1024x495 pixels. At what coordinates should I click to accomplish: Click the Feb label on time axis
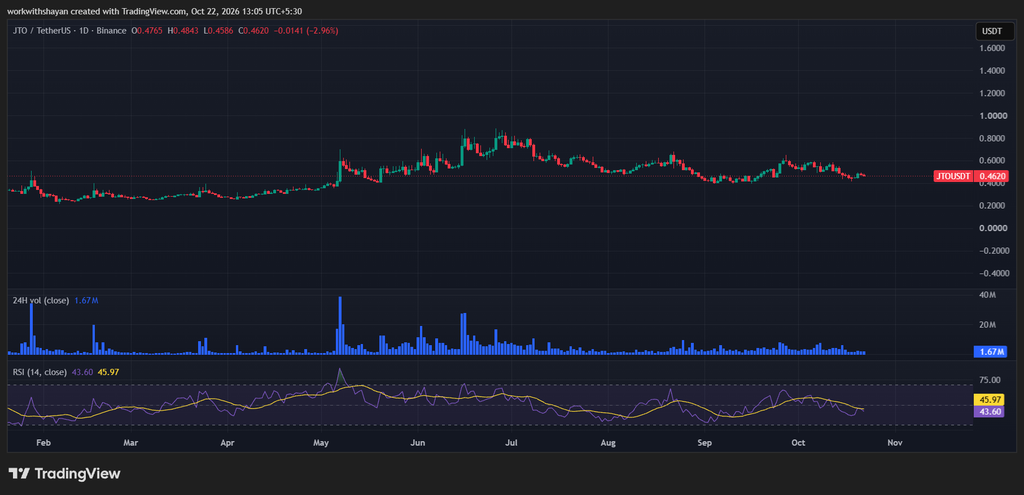(43, 442)
